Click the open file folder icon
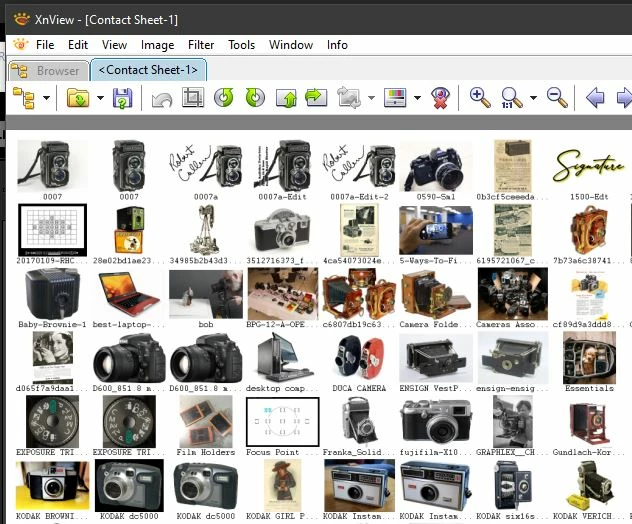632x524 pixels. 78,98
